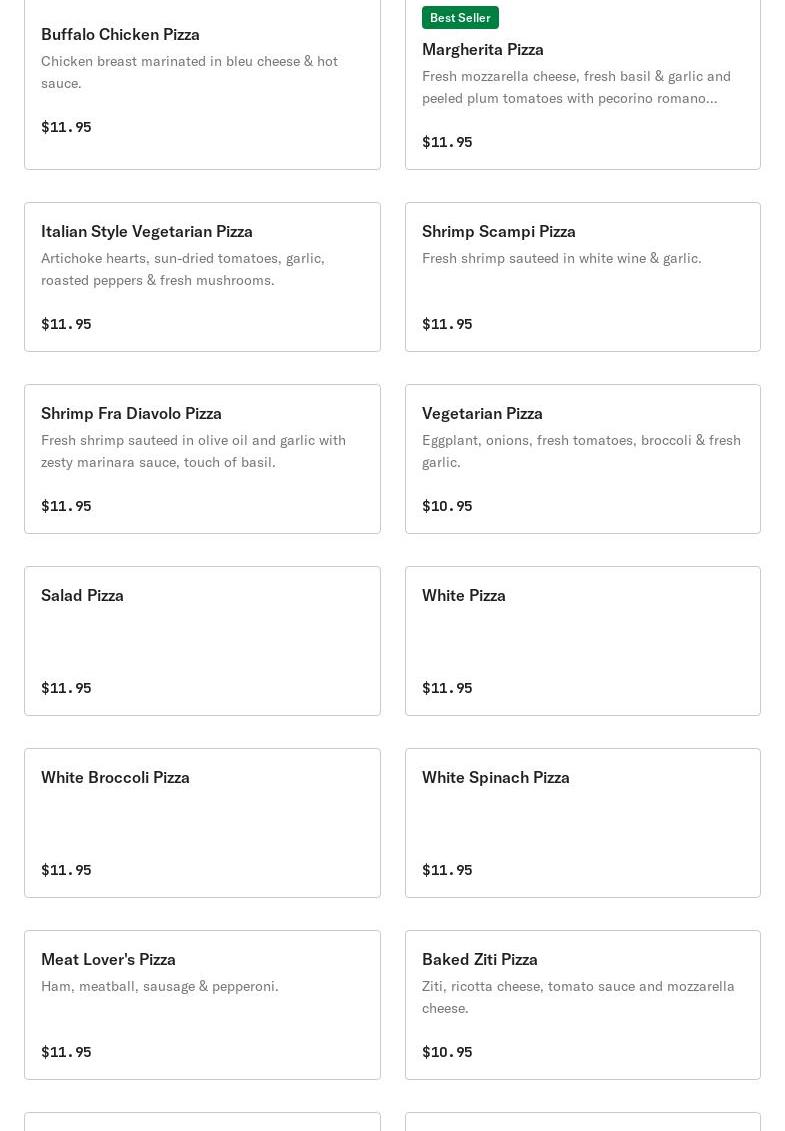The width and height of the screenshot is (785, 1131).
Task: Click the Meat Lover's ham, meatball description
Action: coord(160,986)
